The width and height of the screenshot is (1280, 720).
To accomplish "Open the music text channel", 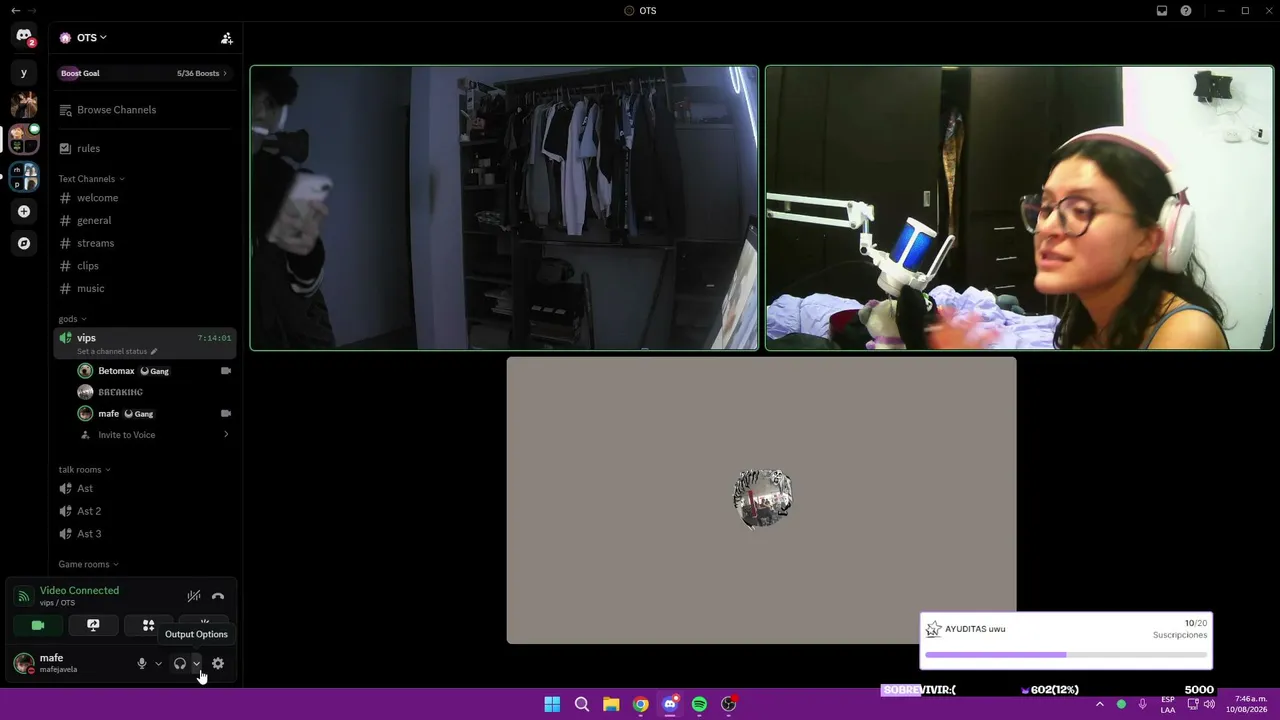I will click(144, 288).
